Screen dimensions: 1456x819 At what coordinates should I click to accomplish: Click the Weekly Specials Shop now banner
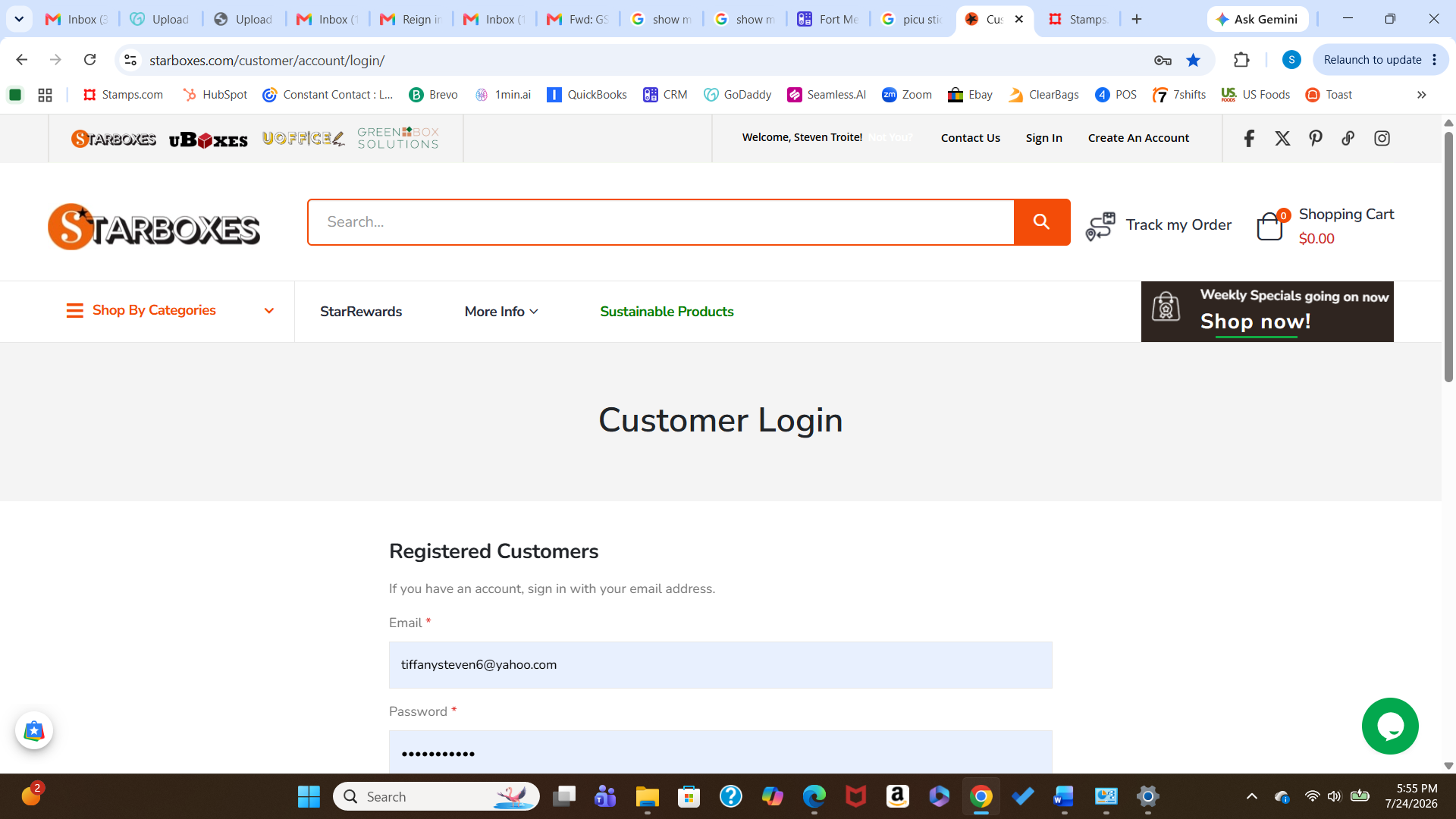[x=1267, y=312]
